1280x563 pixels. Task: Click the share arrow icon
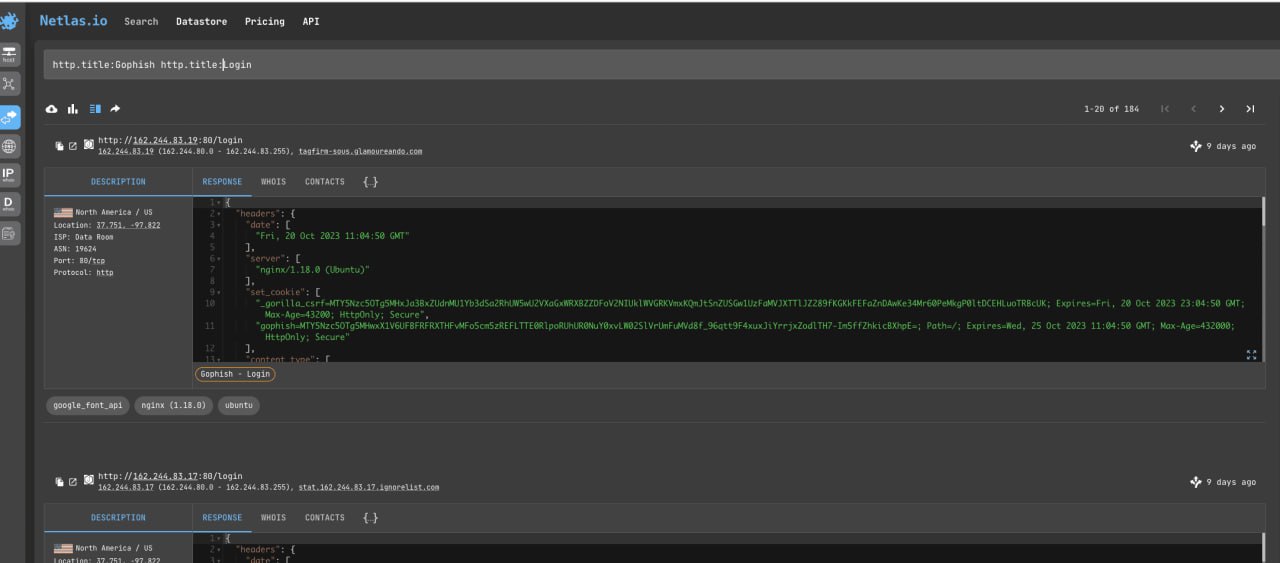(x=115, y=108)
